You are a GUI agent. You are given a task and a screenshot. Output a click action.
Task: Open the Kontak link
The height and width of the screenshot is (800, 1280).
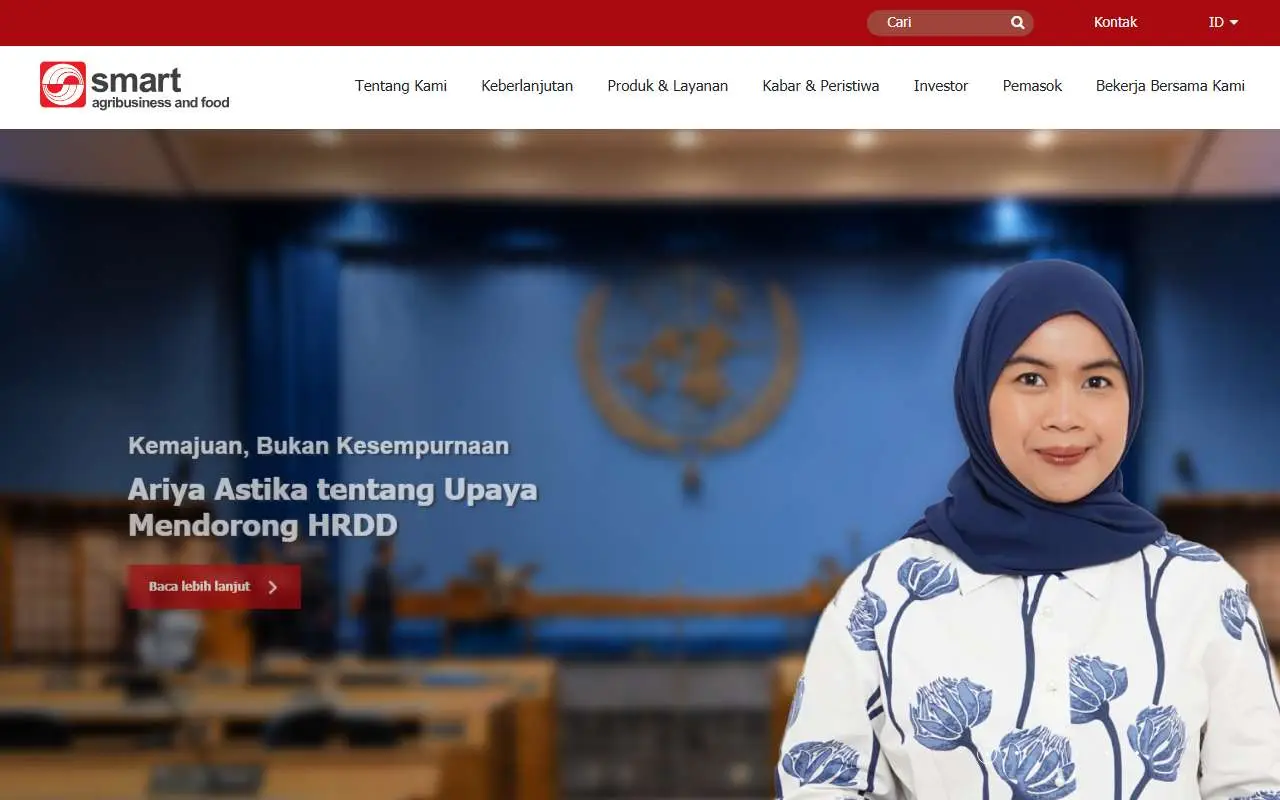coord(1115,22)
